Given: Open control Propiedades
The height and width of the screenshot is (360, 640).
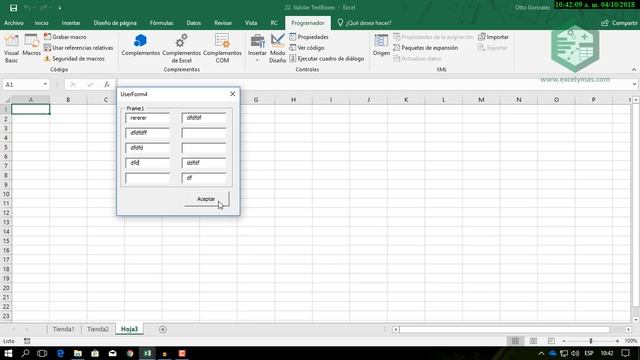Looking at the screenshot, I should pos(309,37).
